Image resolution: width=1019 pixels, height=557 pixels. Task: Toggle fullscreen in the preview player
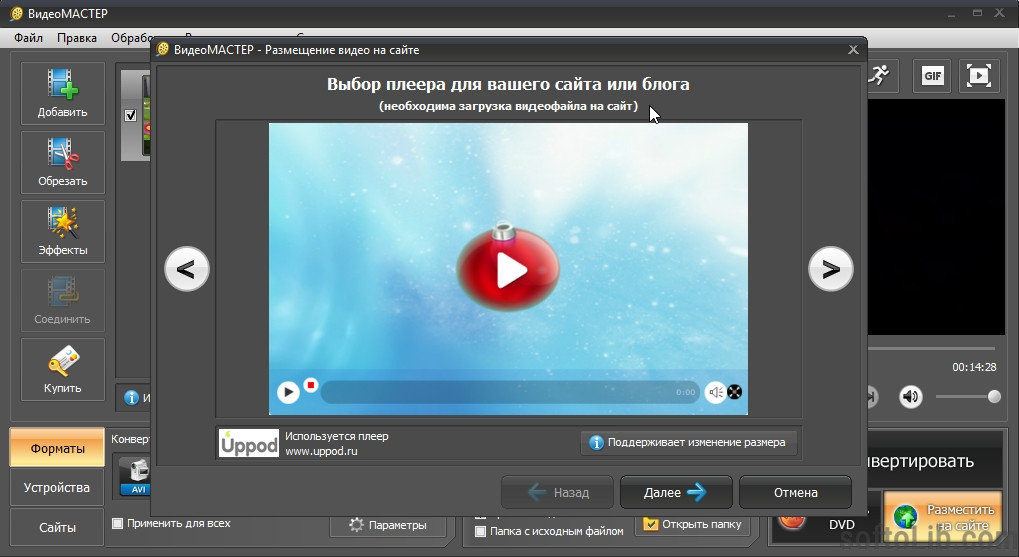click(x=734, y=392)
